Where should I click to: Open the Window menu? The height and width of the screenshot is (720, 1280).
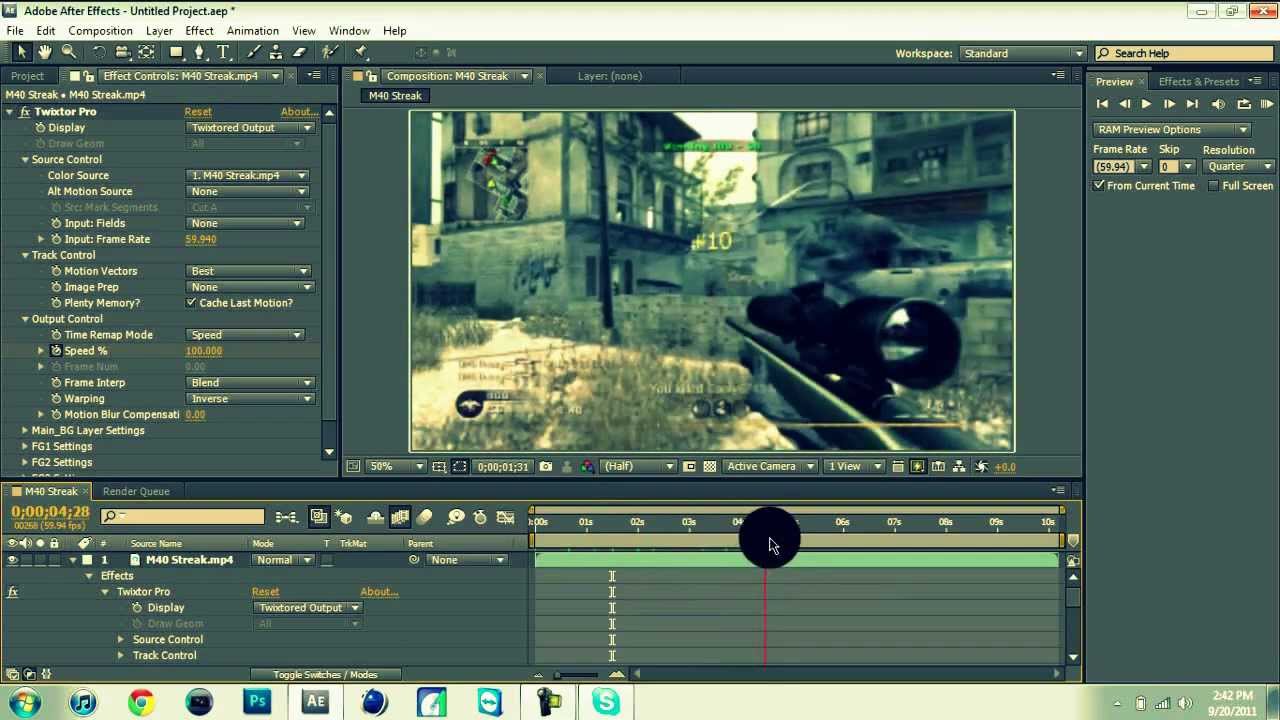pyautogui.click(x=349, y=31)
